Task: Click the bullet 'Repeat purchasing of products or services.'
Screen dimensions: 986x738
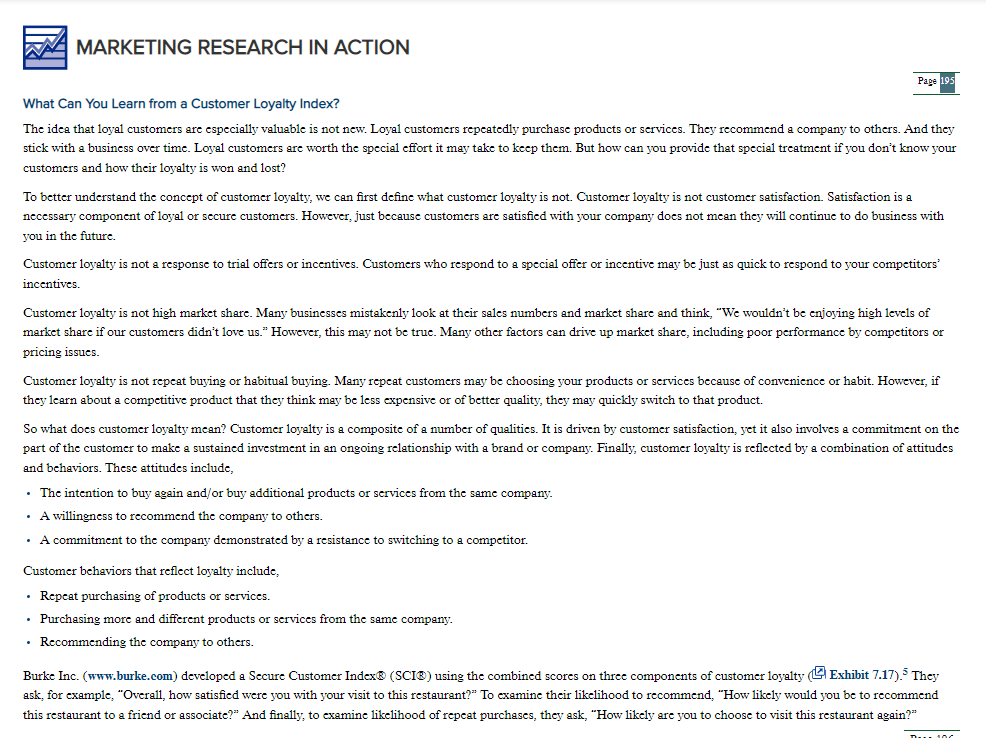Action: click(155, 596)
